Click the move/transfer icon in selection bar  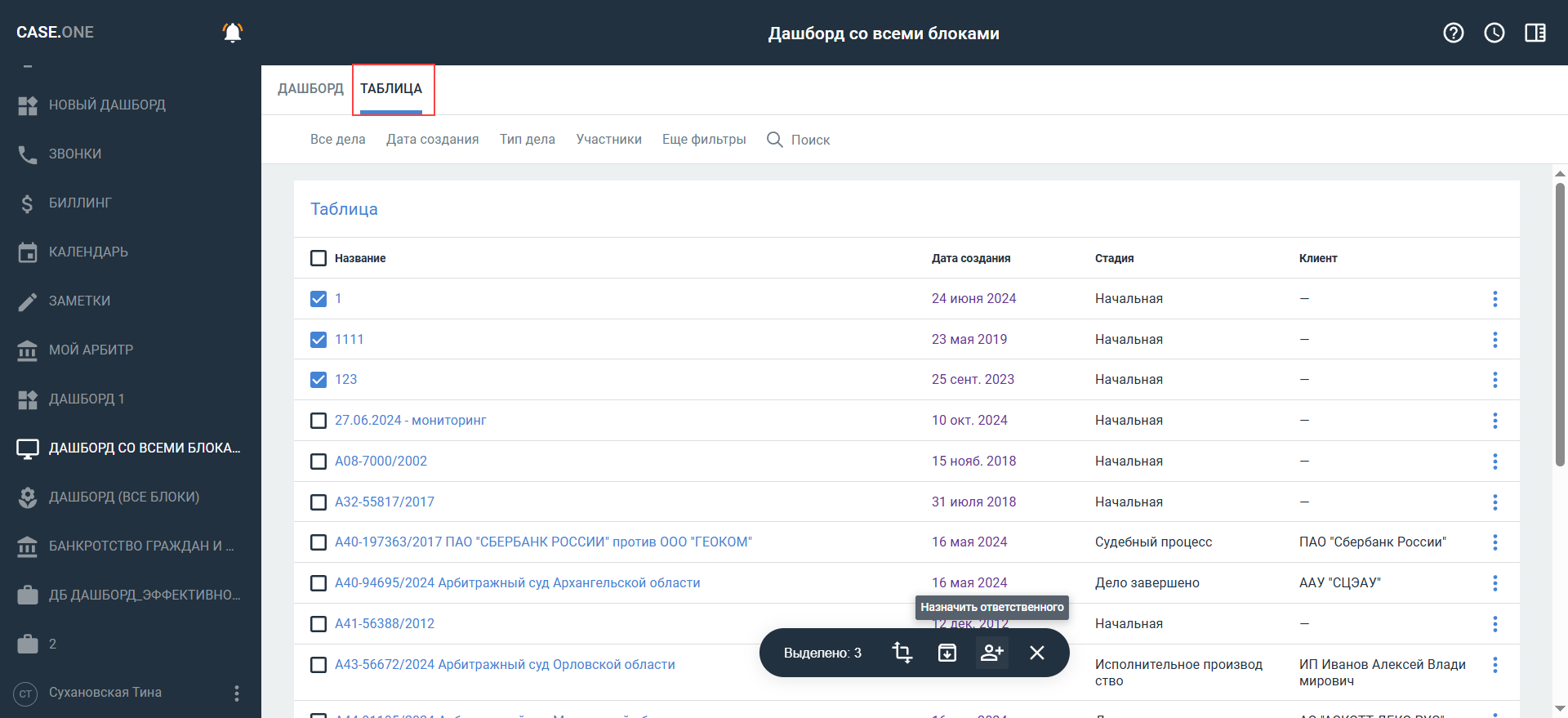point(902,653)
